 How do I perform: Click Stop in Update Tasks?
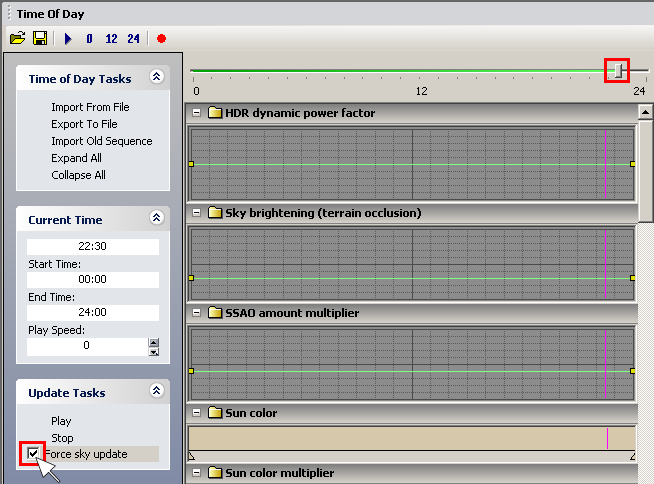pyautogui.click(x=62, y=438)
